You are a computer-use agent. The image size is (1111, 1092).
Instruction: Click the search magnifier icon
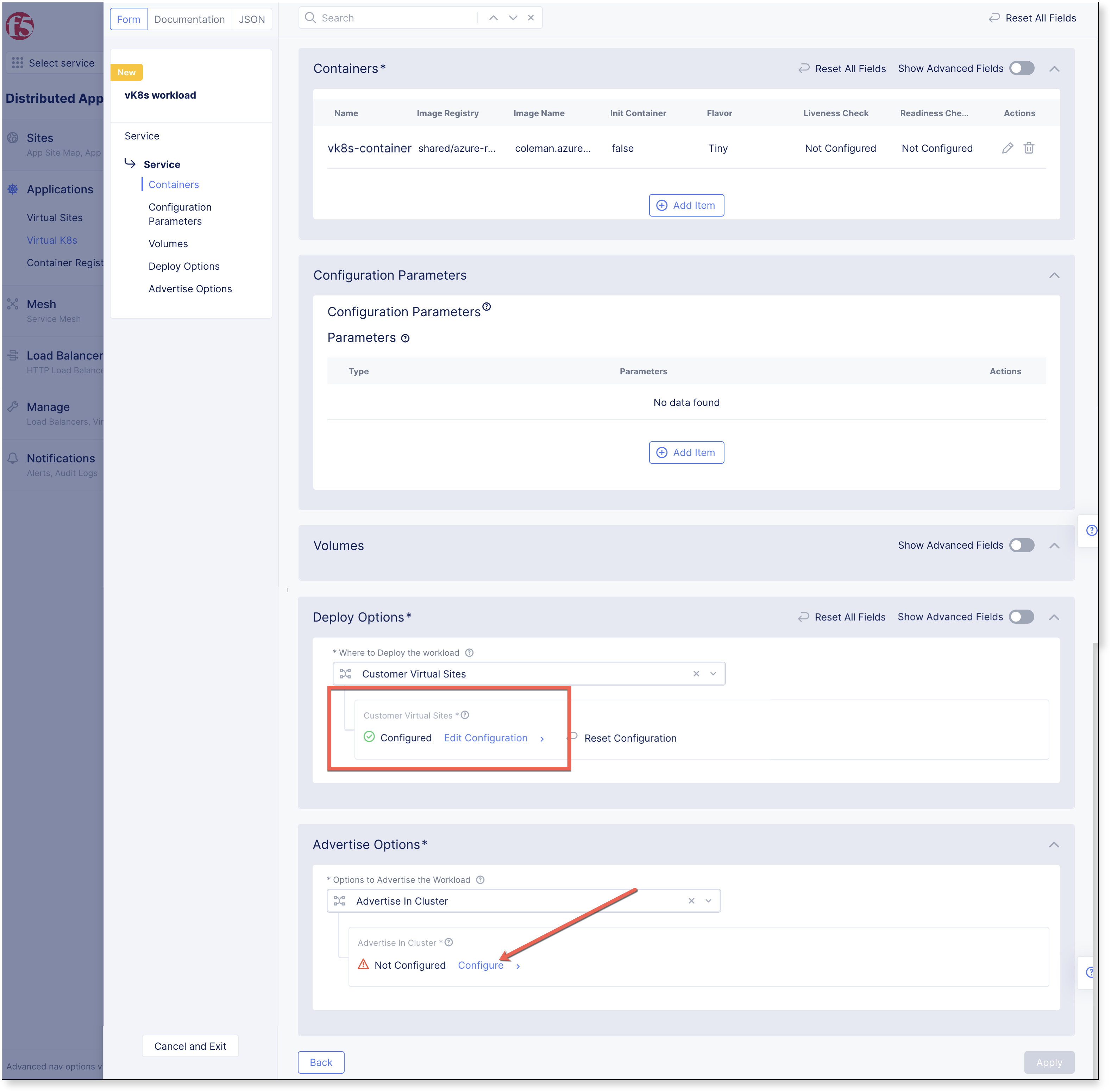point(310,18)
